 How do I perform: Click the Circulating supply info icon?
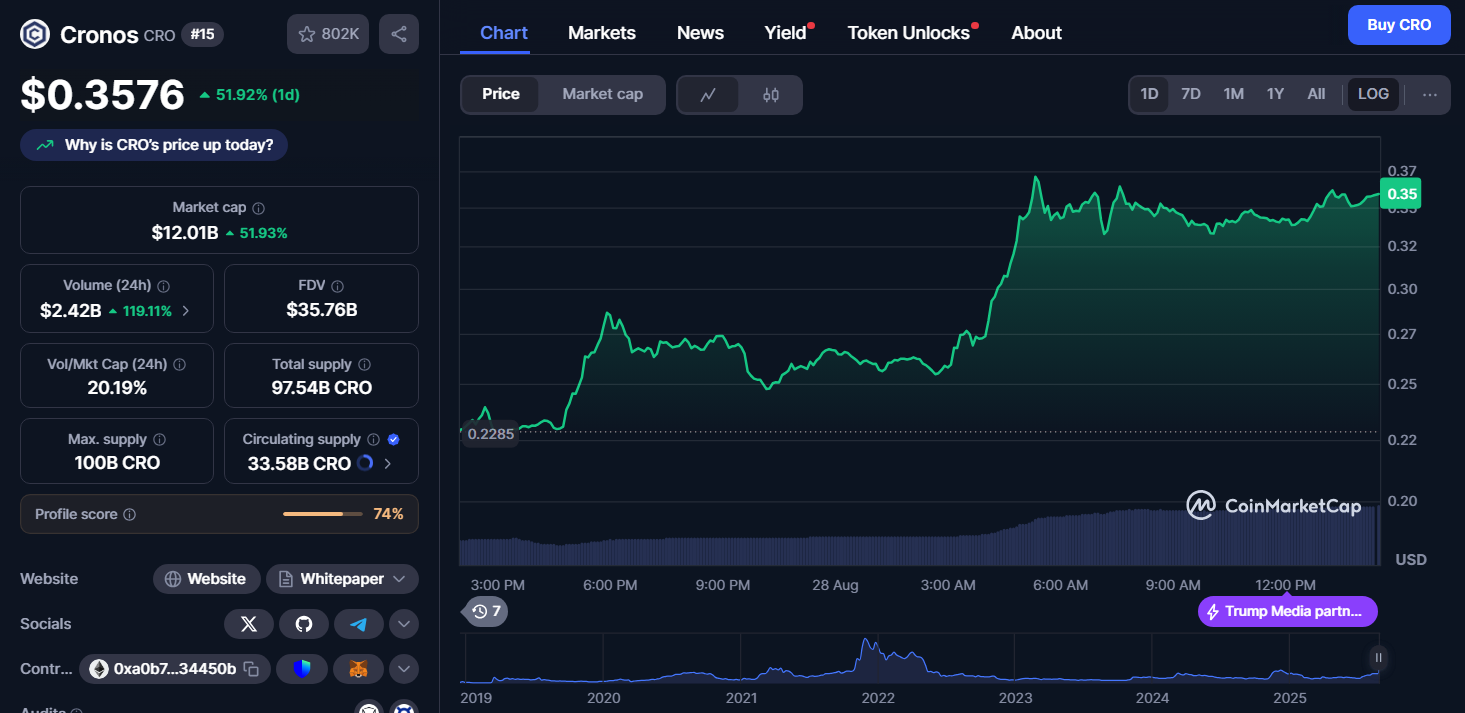coord(373,440)
